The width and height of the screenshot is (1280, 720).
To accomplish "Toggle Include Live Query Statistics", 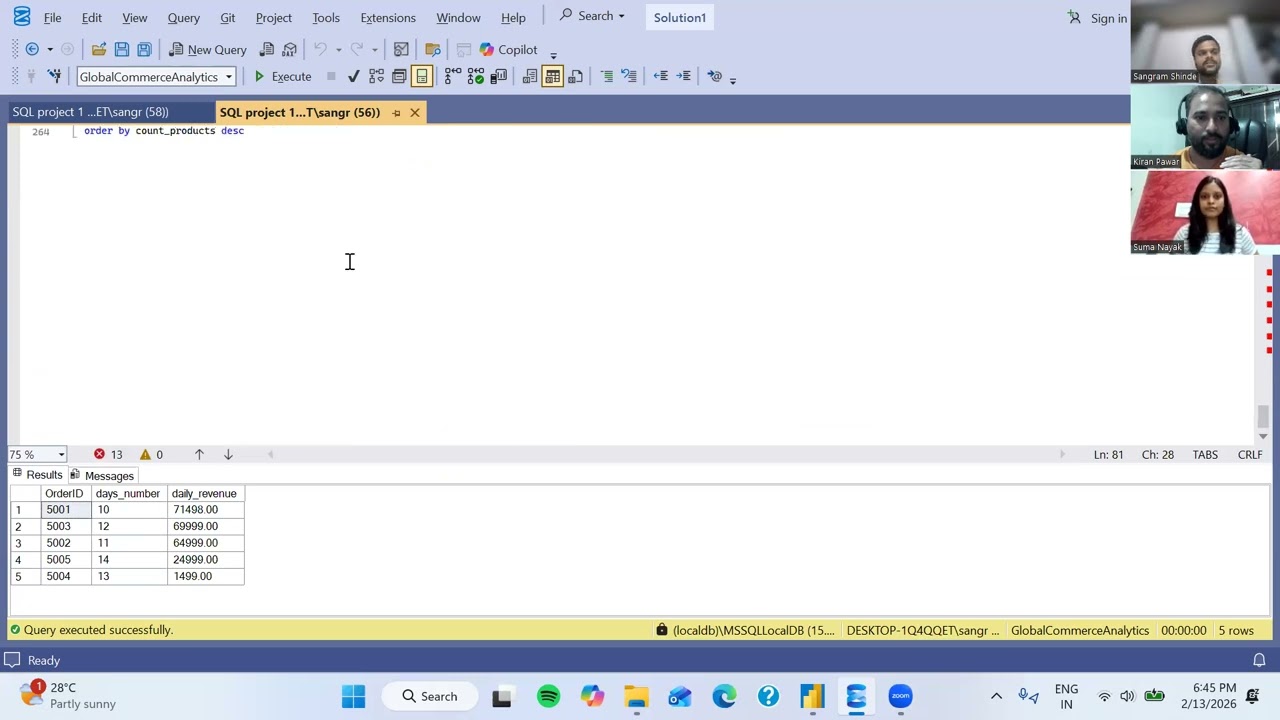I will point(475,76).
